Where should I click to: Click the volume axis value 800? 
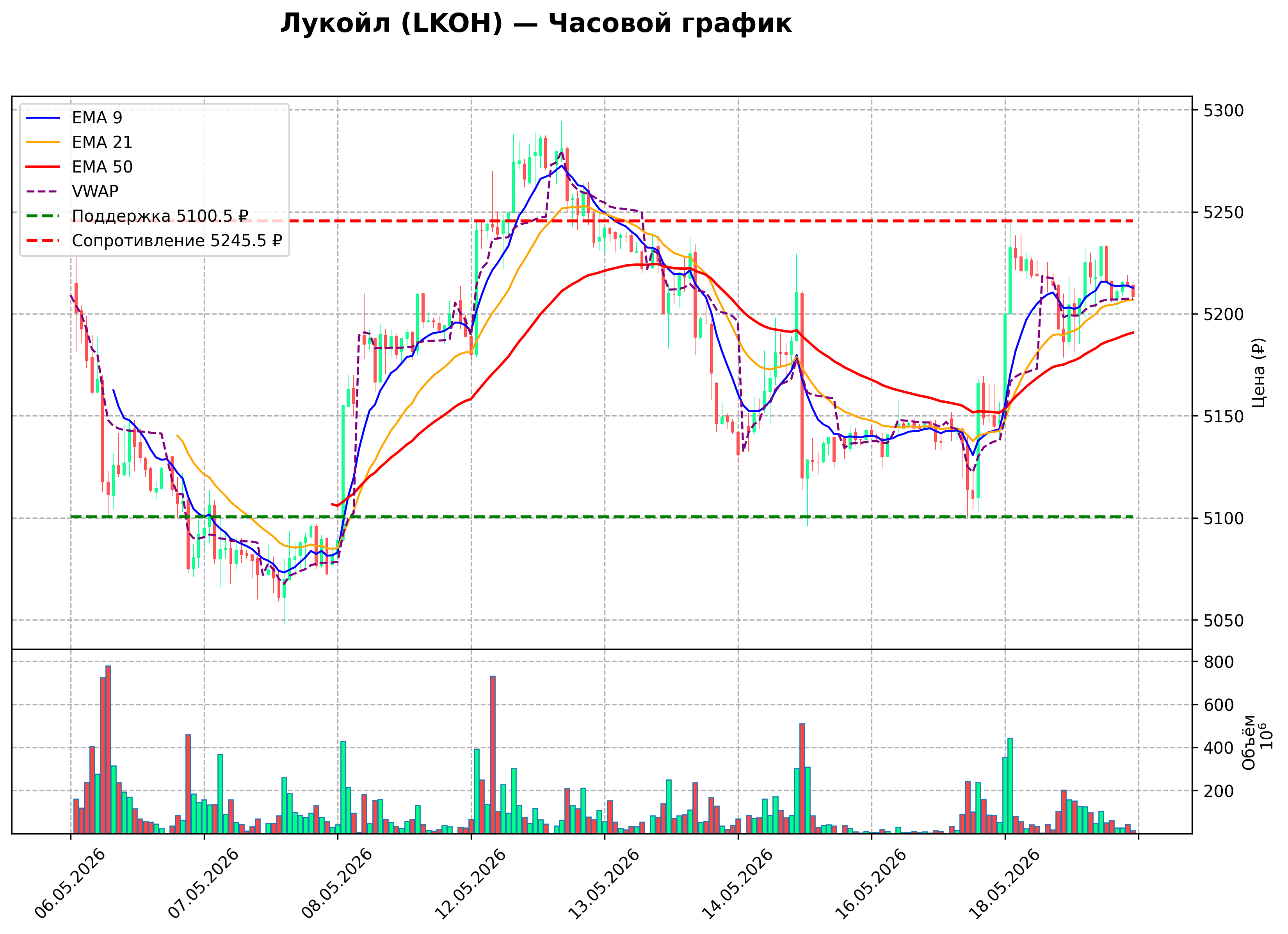[x=1219, y=662]
